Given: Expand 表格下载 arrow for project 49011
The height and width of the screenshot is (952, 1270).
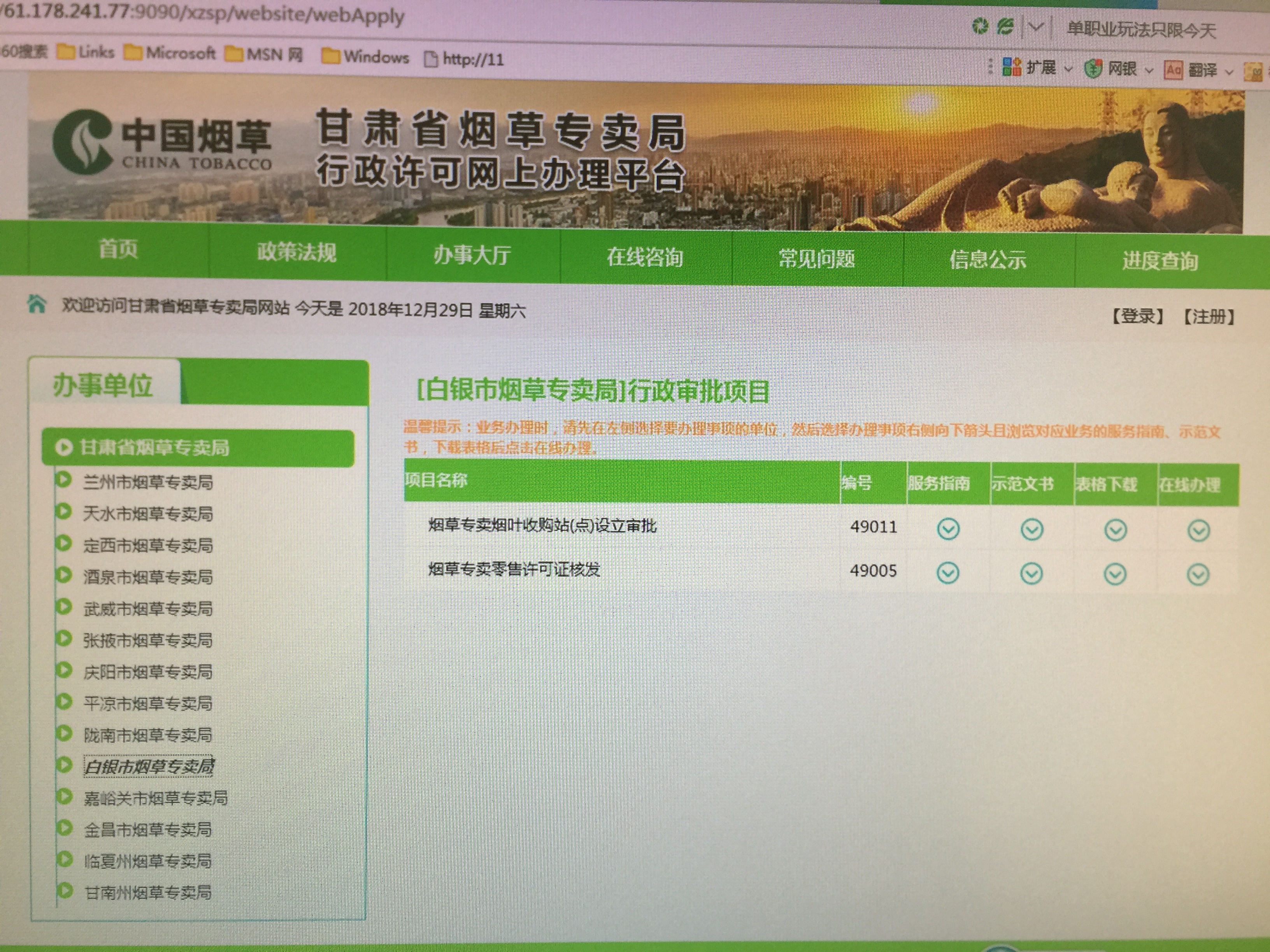Looking at the screenshot, I should [x=1115, y=530].
